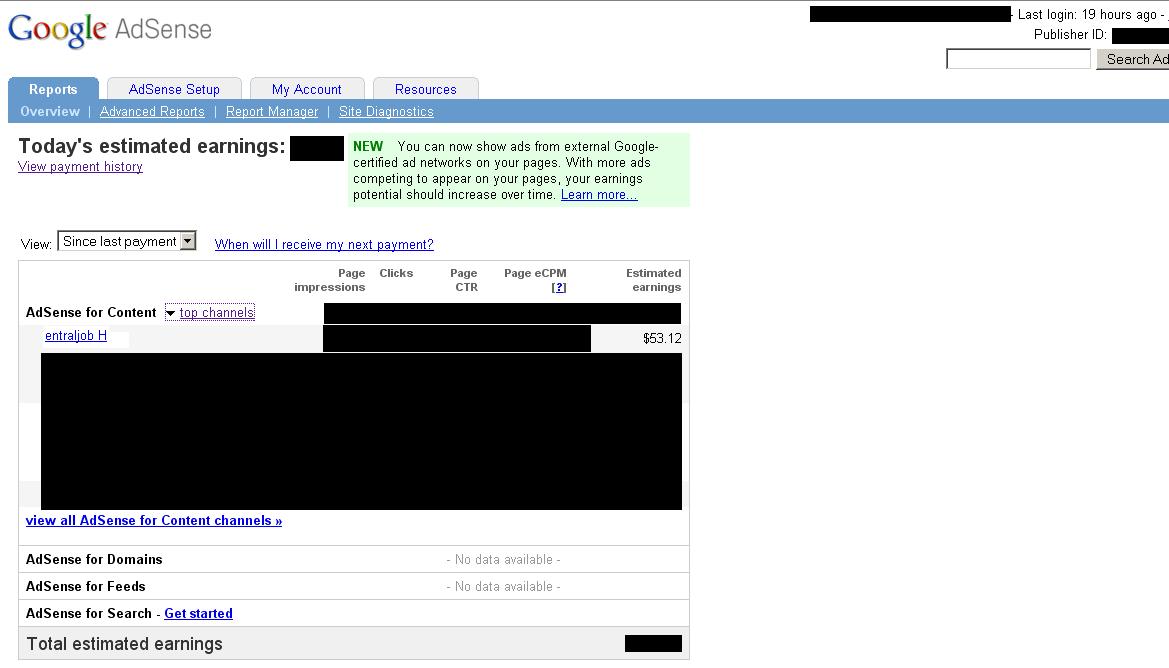Open the Reports tab
The width and height of the screenshot is (1169, 668).
coord(53,89)
